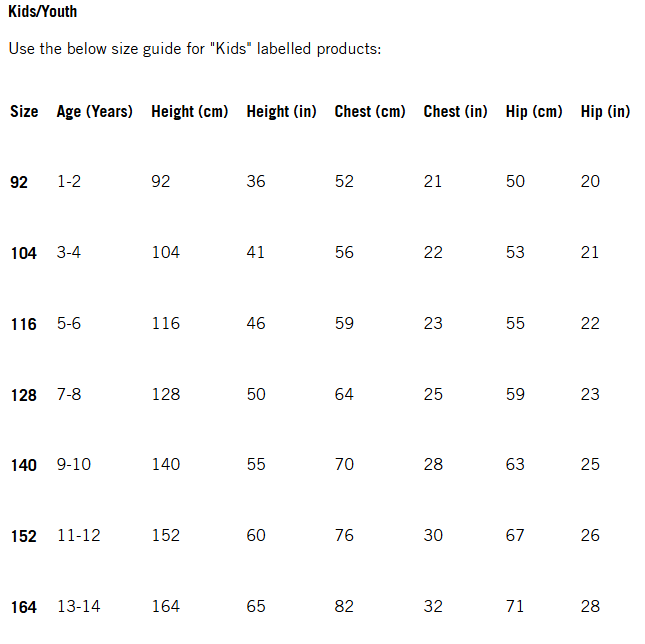Select the "Chest (in)" column header
Viewport: 645px width, 644px height.
(x=455, y=111)
